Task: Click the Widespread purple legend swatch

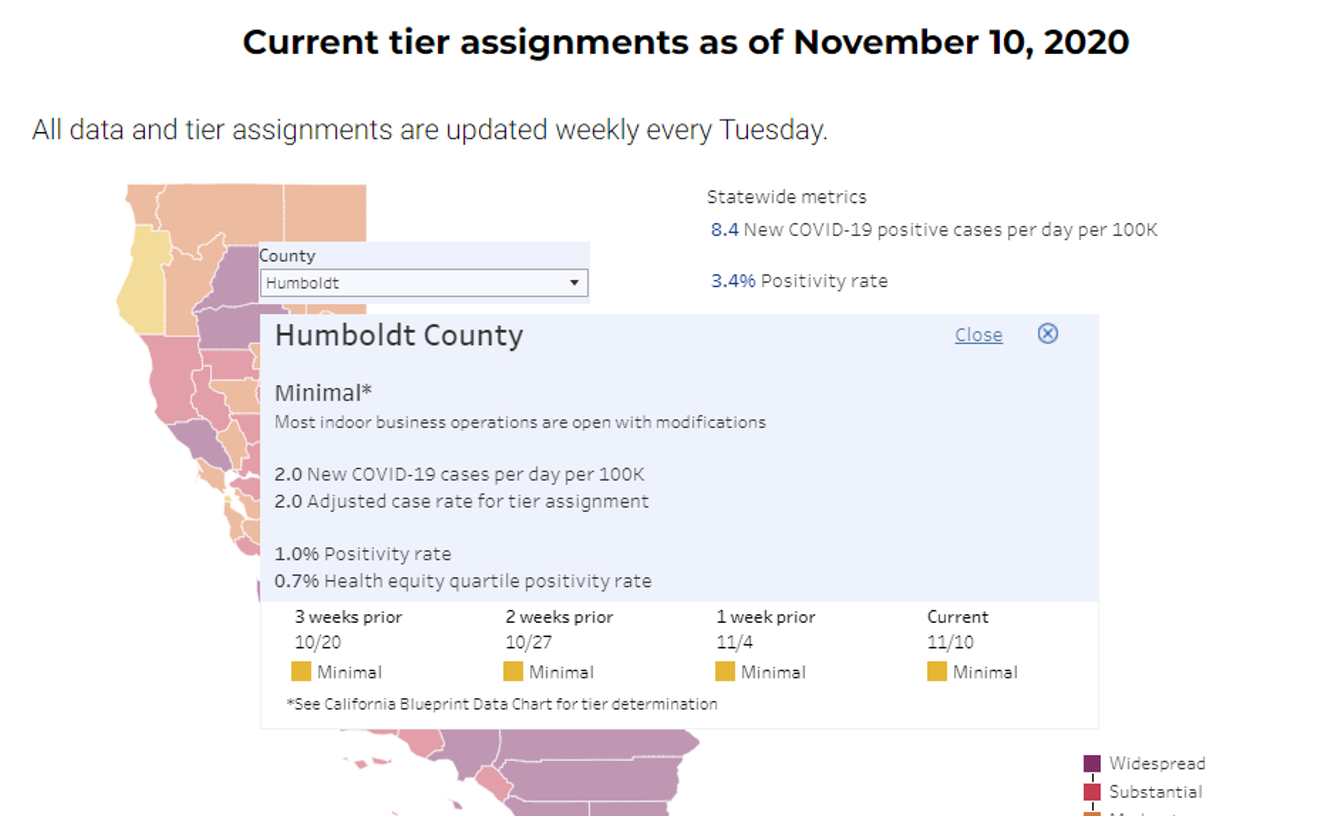Action: point(1092,764)
